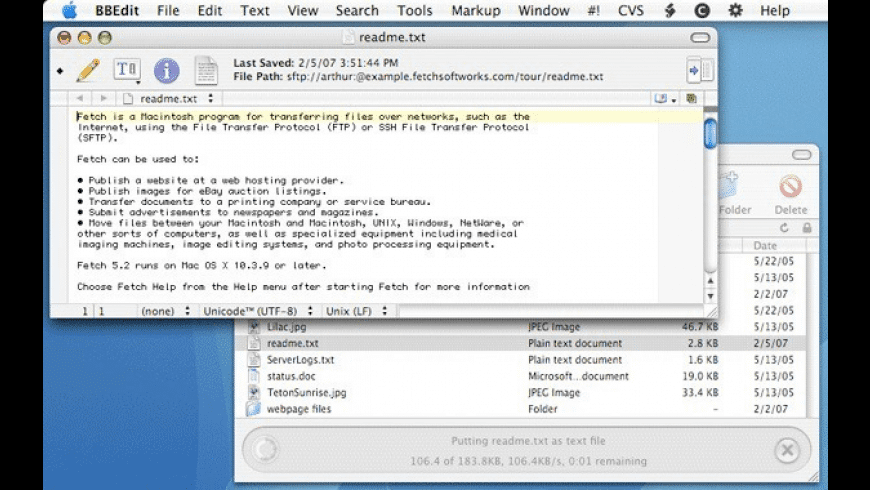Image resolution: width=870 pixels, height=490 pixels.
Task: Click the spinning transfer progress indicator
Action: click(x=265, y=449)
